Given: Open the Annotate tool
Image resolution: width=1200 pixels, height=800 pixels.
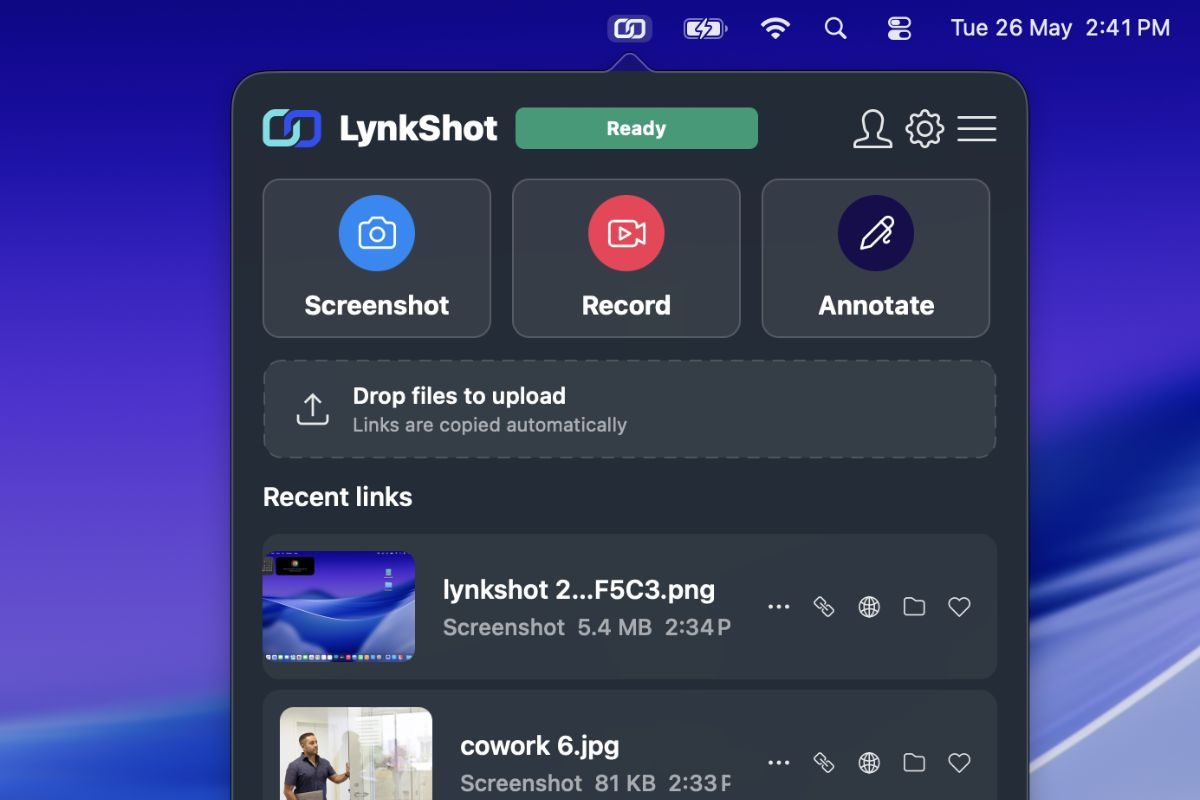Looking at the screenshot, I should (x=876, y=258).
